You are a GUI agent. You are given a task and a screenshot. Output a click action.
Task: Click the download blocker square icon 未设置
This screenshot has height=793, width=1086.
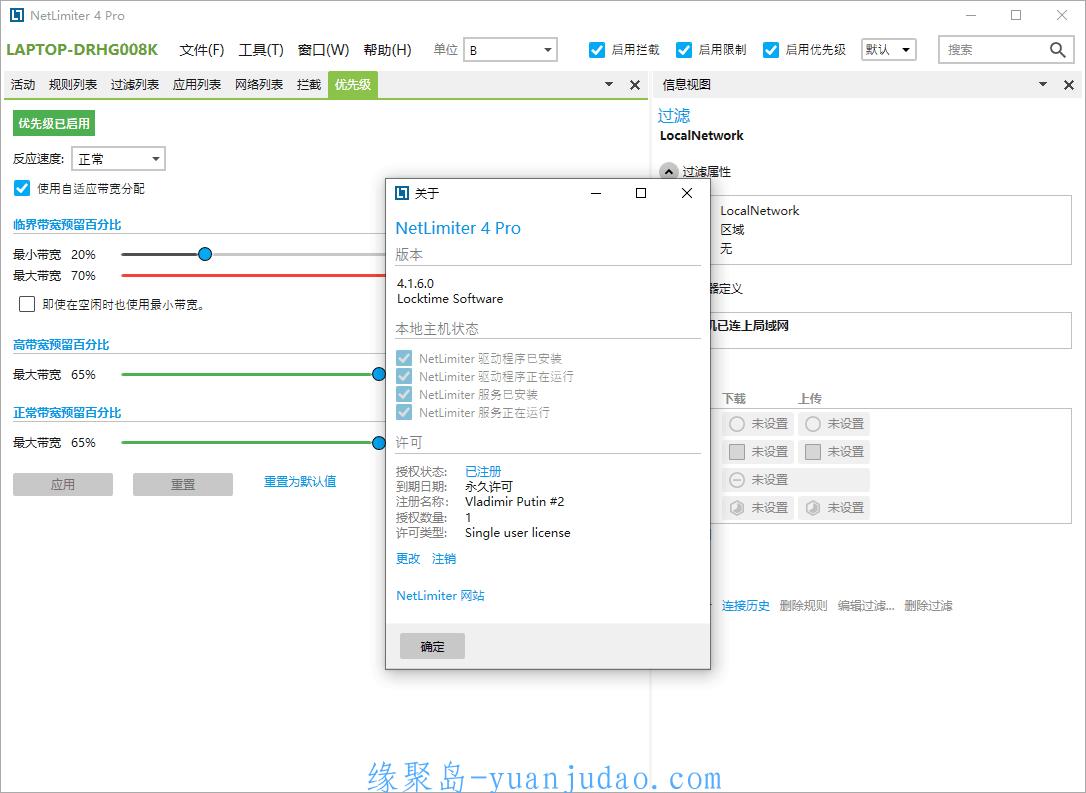[x=737, y=452]
